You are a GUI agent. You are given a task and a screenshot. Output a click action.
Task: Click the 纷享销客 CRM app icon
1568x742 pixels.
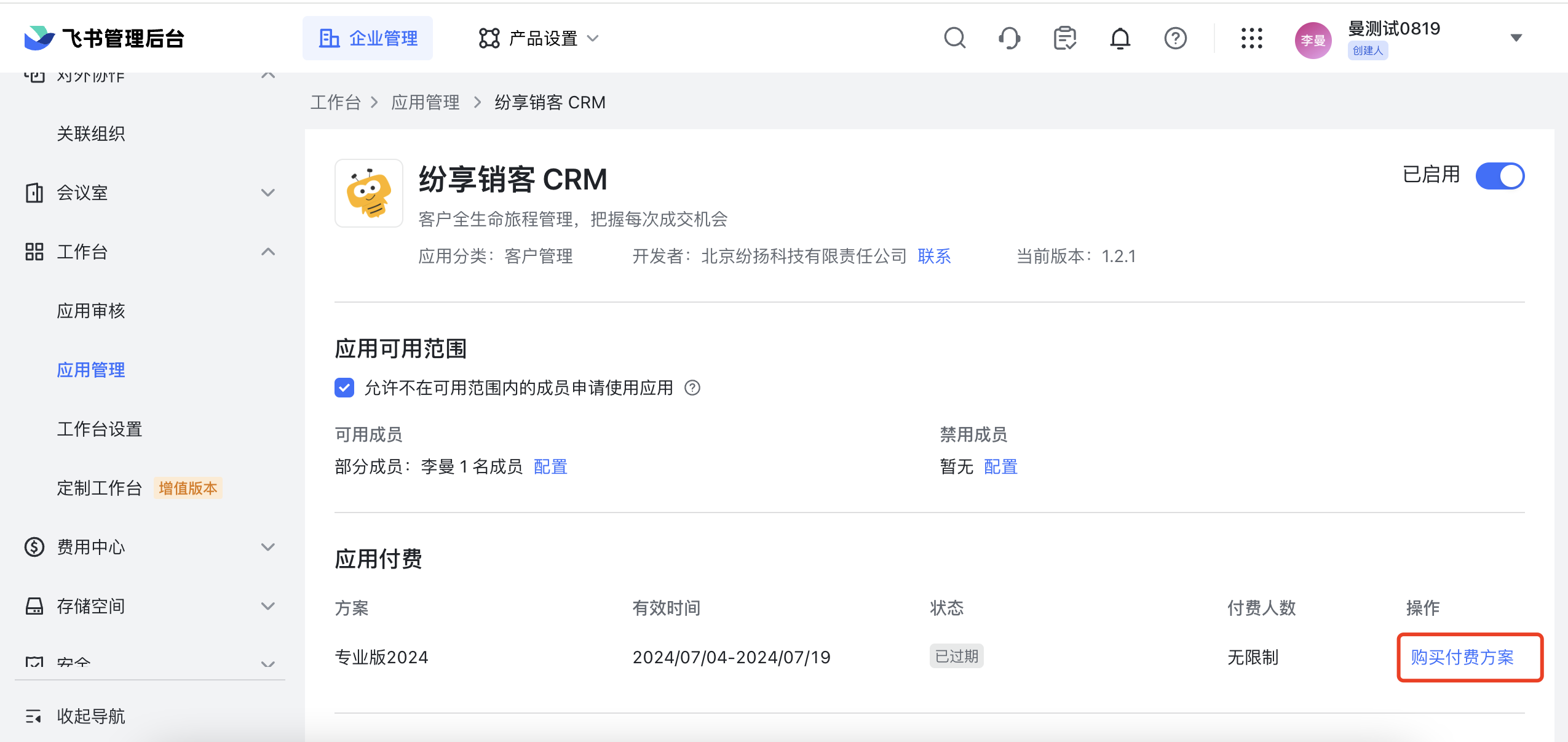coord(368,193)
